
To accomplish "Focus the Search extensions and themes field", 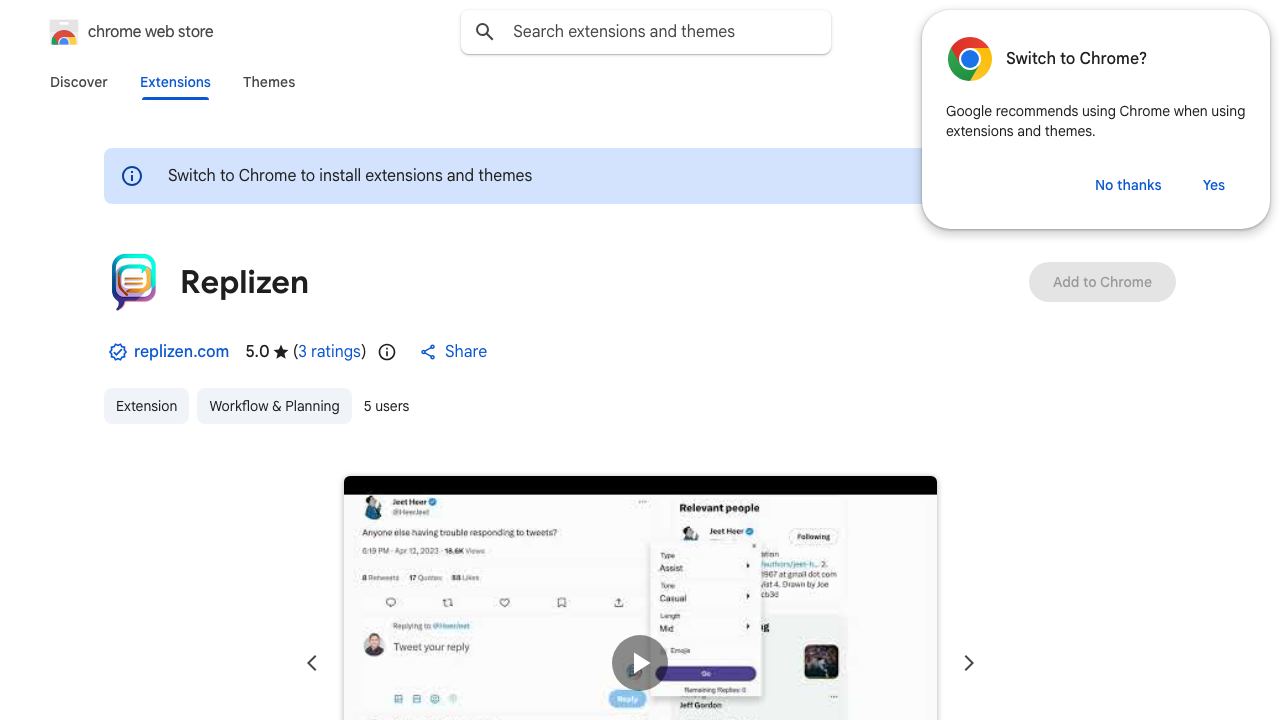I will coord(646,32).
